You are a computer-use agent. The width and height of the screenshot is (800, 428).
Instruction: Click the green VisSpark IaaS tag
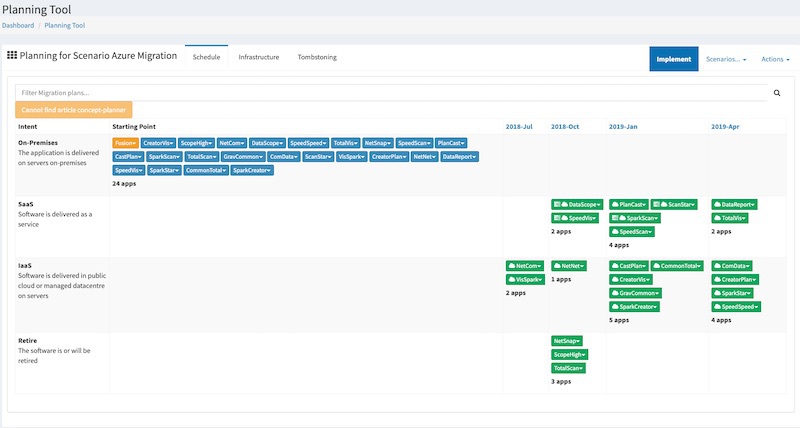[525, 280]
